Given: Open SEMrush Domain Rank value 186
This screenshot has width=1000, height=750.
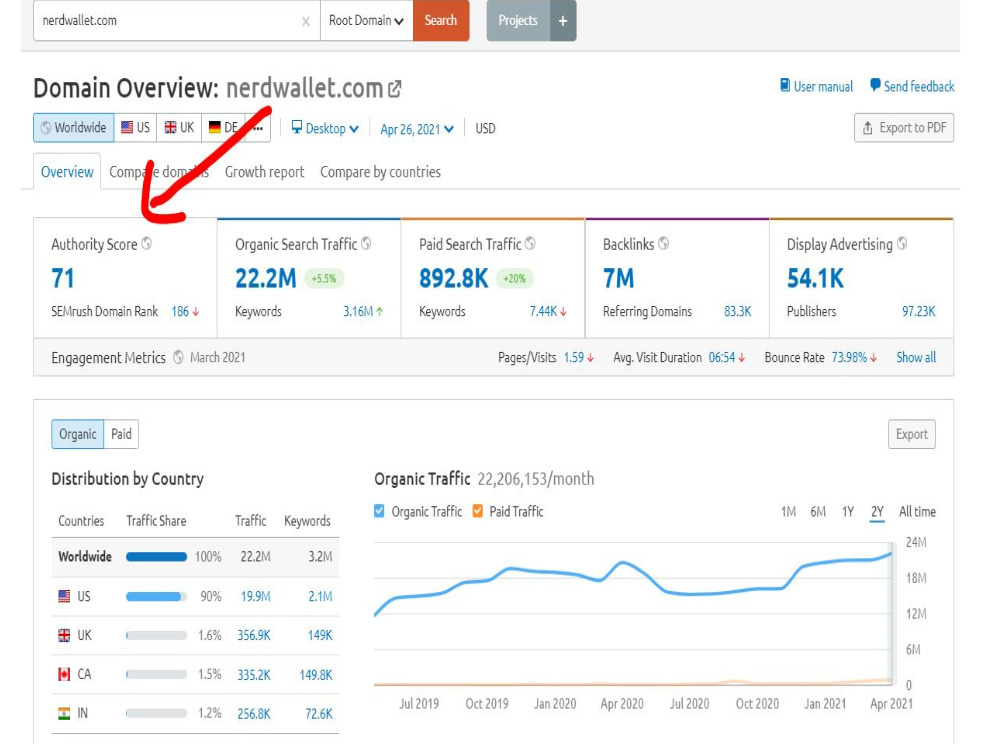Looking at the screenshot, I should pos(180,311).
